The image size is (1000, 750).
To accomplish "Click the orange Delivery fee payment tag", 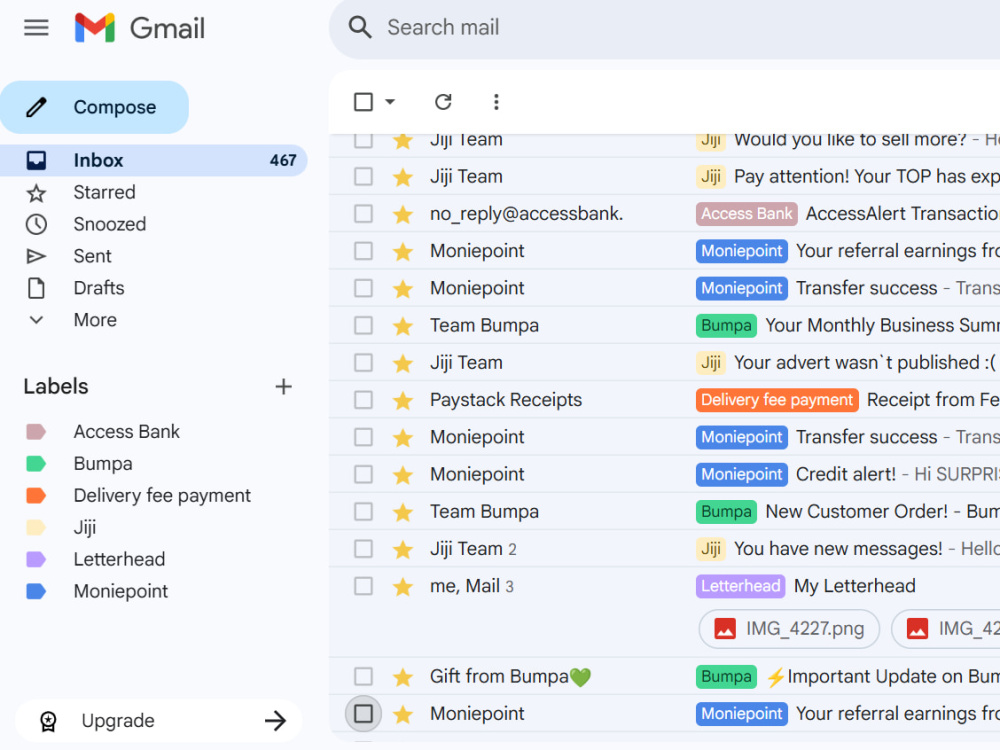I will (x=777, y=400).
